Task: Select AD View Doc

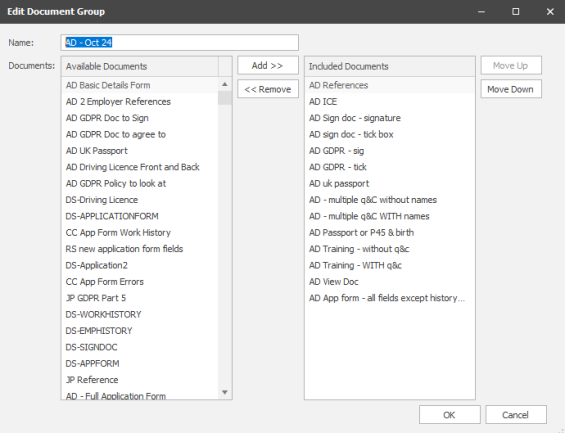Action: 390,282
